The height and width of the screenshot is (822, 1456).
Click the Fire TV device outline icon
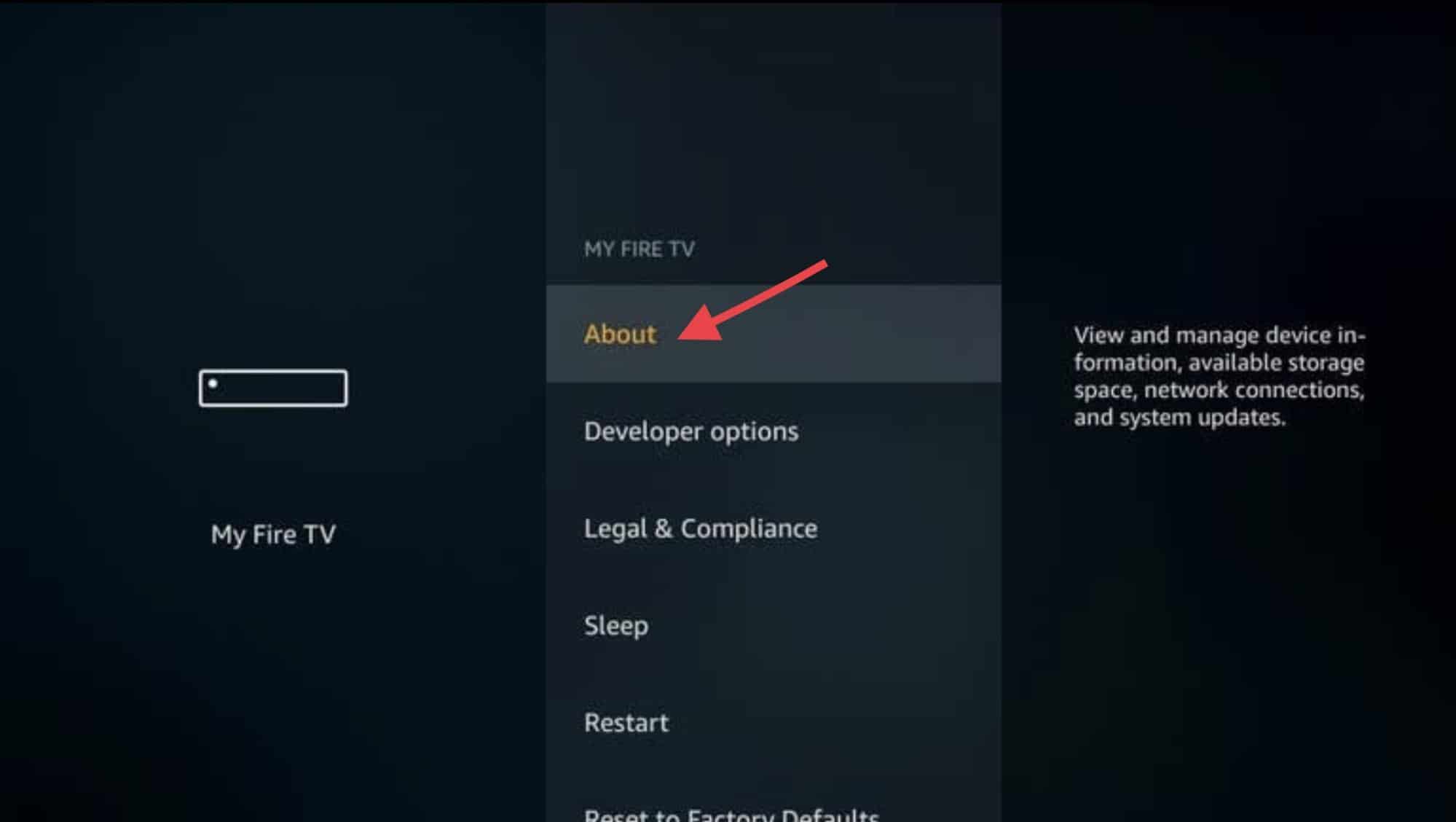(273, 388)
